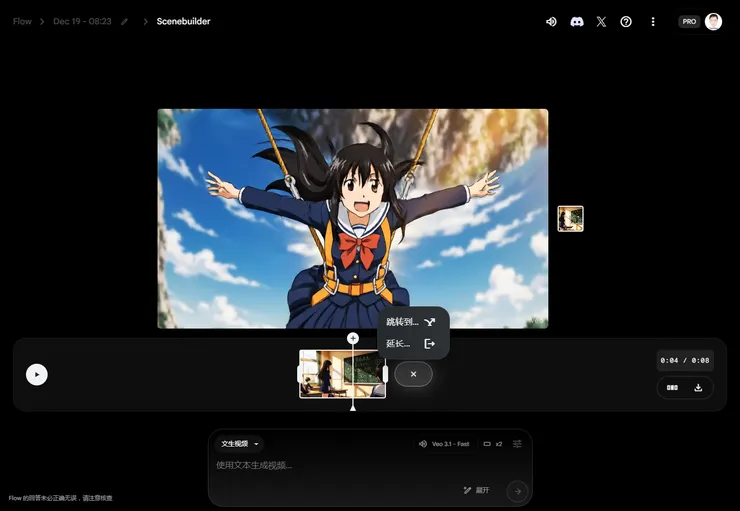
Task: Click the anime video preview frame
Action: pos(353,218)
